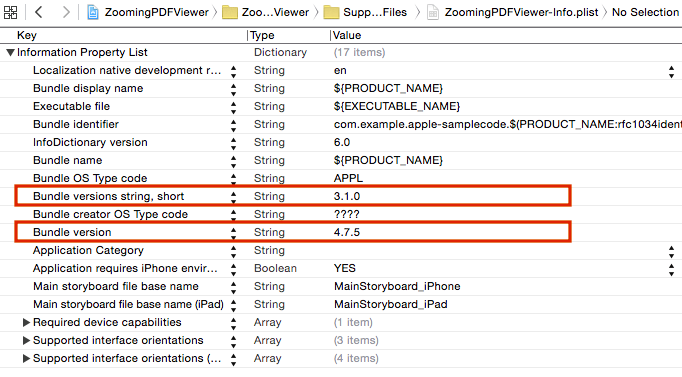Select the short version value 3.1.0
Screen dimensions: 682x377
point(347,196)
